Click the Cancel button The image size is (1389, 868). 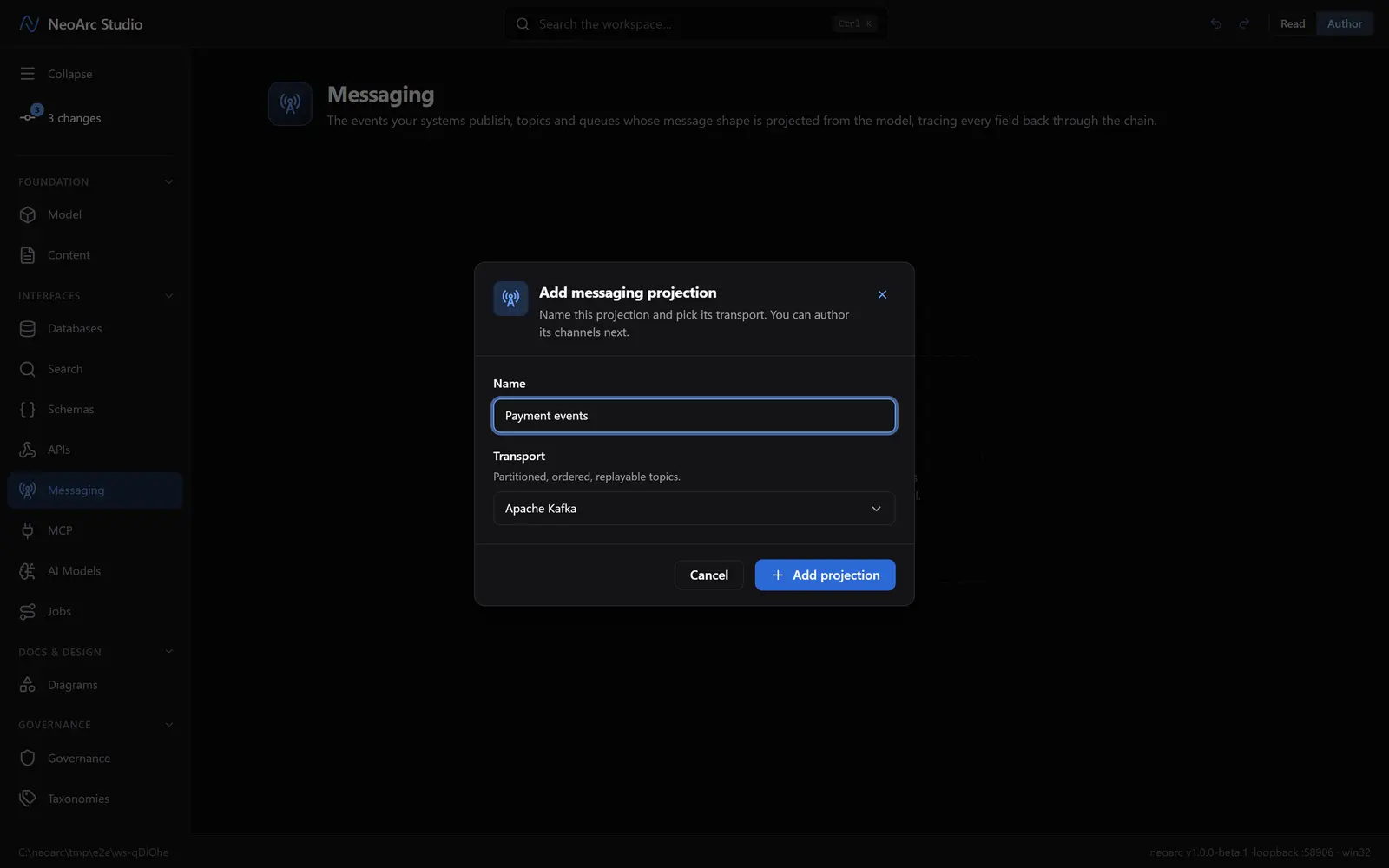[708, 575]
